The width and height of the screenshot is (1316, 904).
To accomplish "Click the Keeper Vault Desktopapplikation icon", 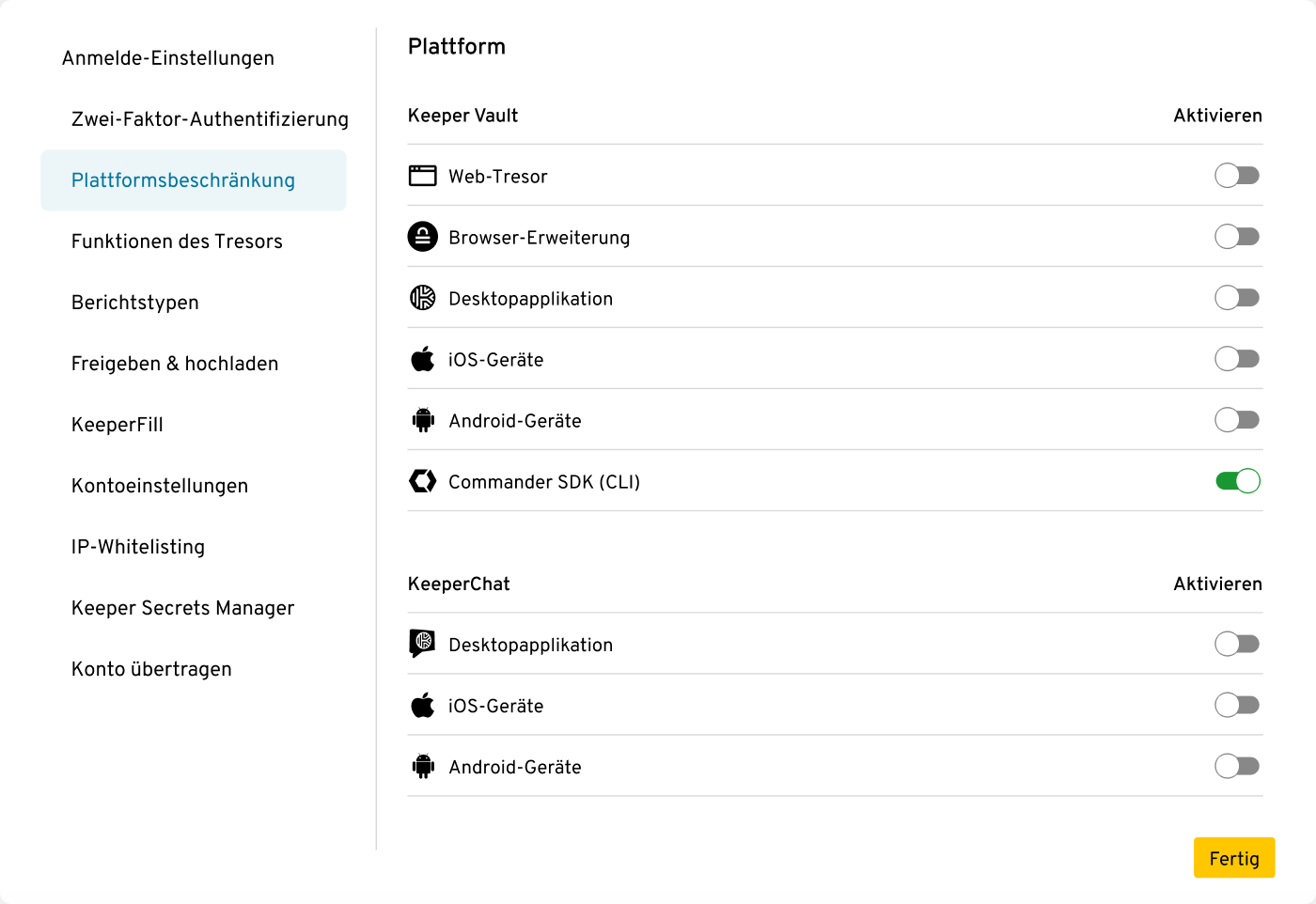I will pos(423,298).
